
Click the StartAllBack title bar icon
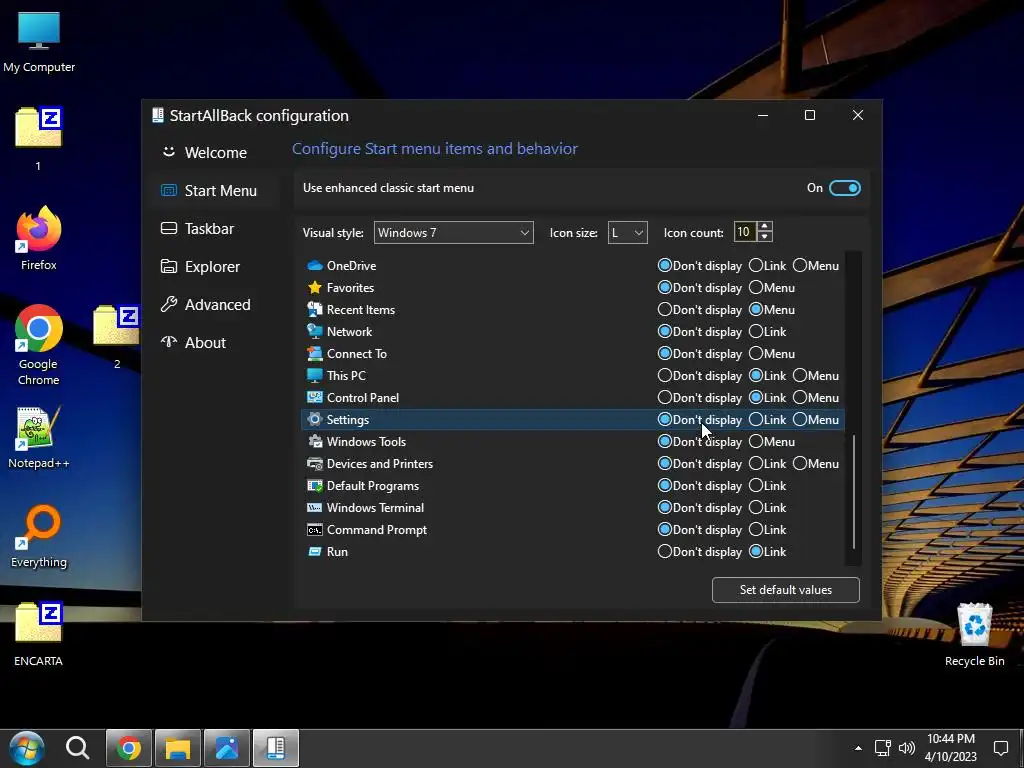(157, 115)
